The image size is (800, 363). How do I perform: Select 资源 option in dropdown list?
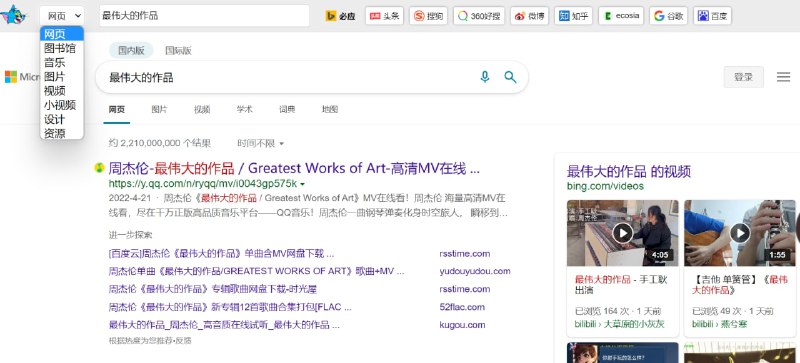click(x=62, y=133)
